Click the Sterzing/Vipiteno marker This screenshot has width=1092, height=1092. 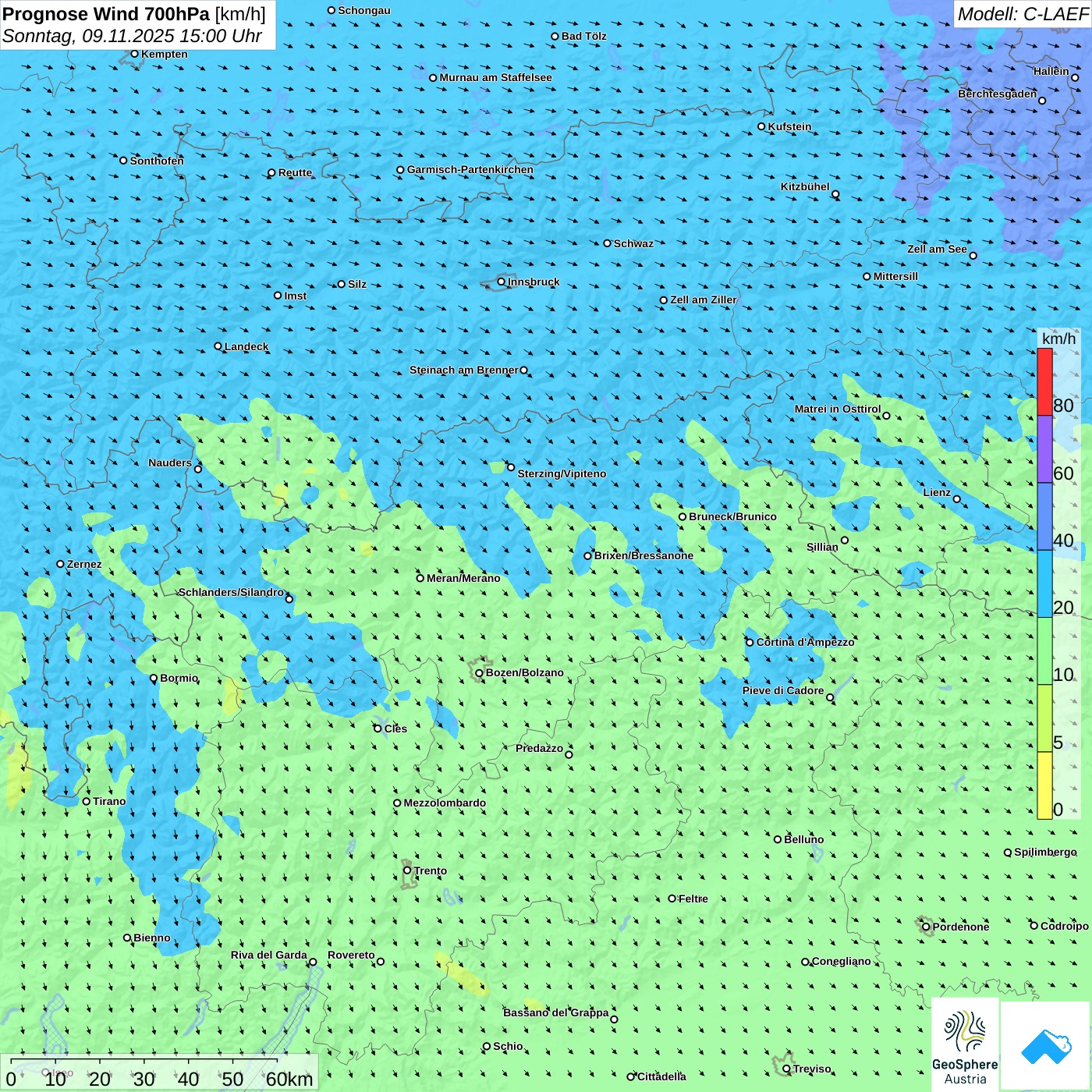pos(511,467)
